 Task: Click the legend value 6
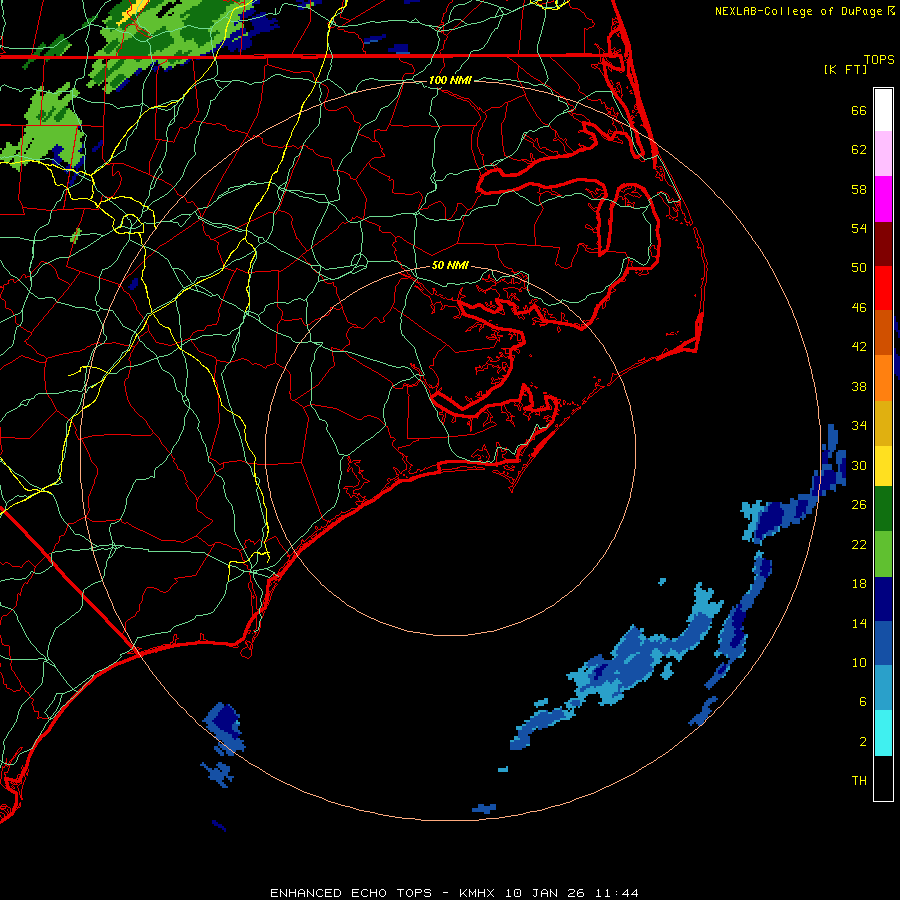(863, 702)
